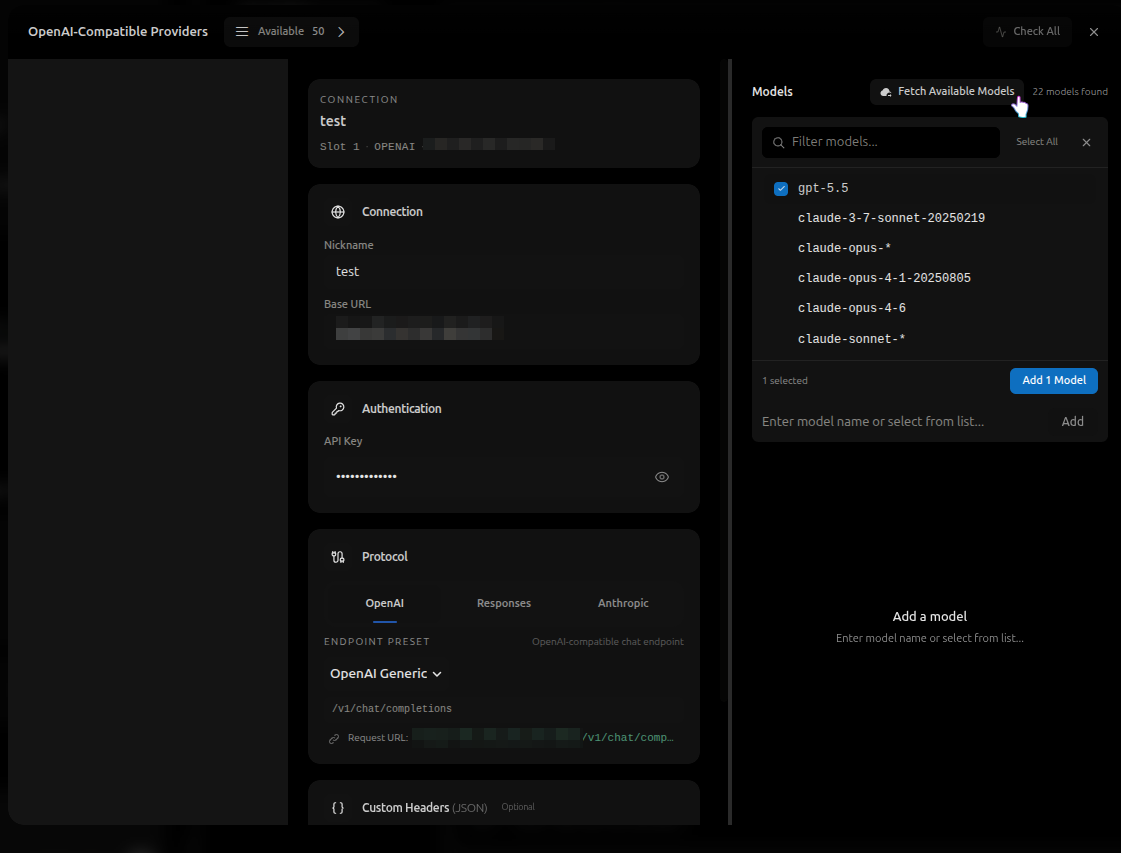The image size is (1121, 853).
Task: Click the Add 1 Model button
Action: (1054, 380)
